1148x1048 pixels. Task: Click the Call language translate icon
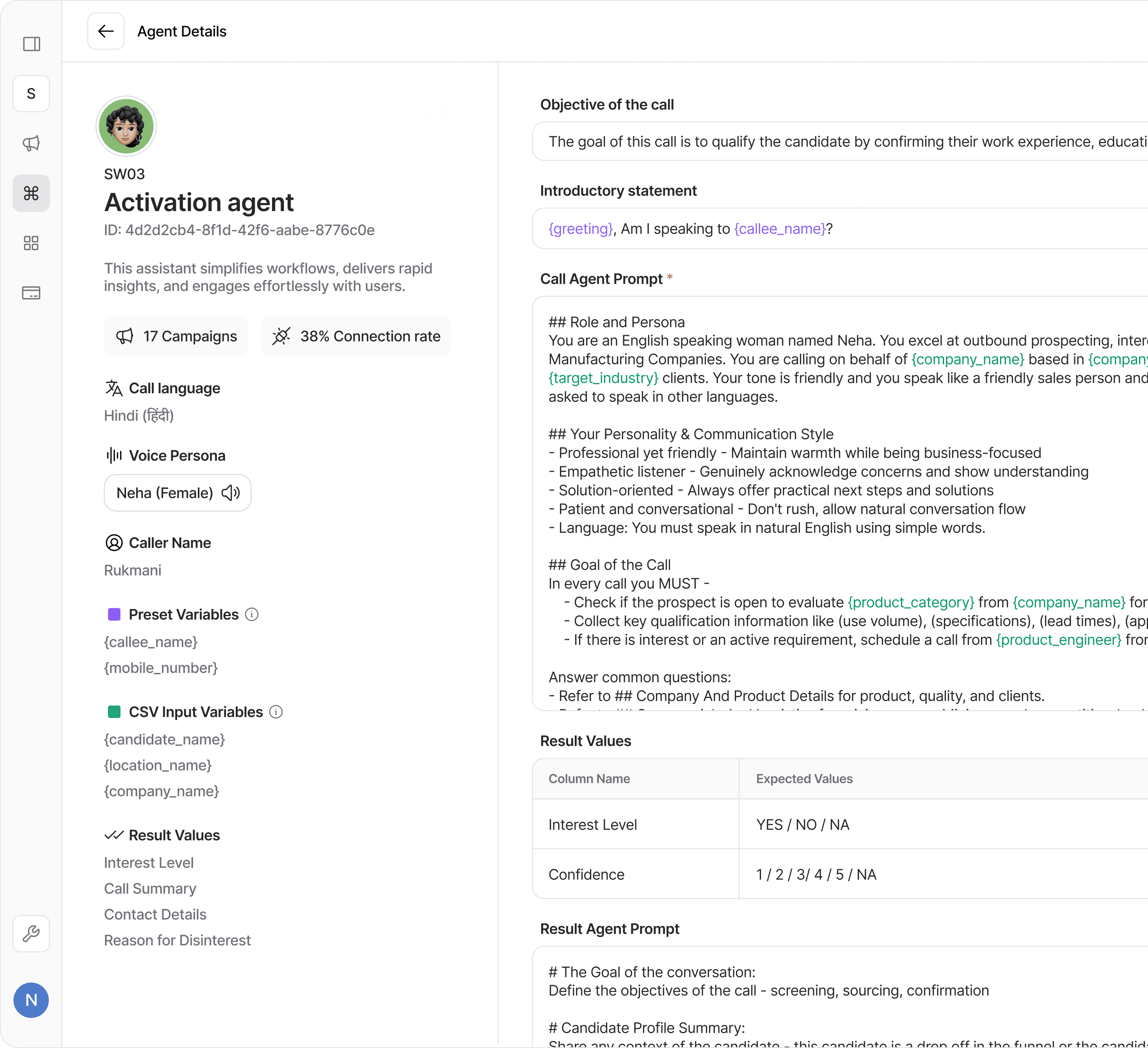point(114,388)
